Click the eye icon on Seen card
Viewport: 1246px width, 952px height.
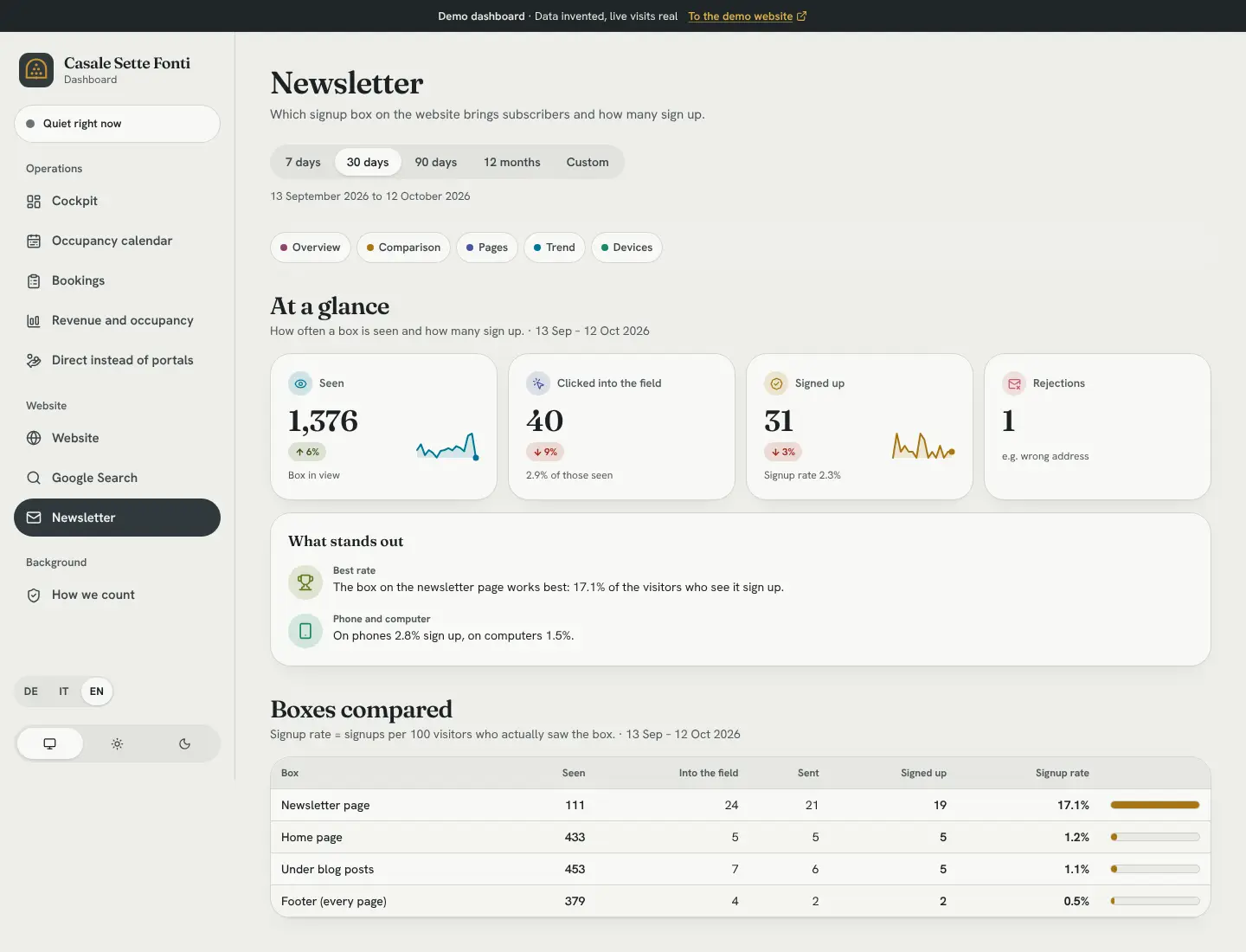[x=300, y=383]
